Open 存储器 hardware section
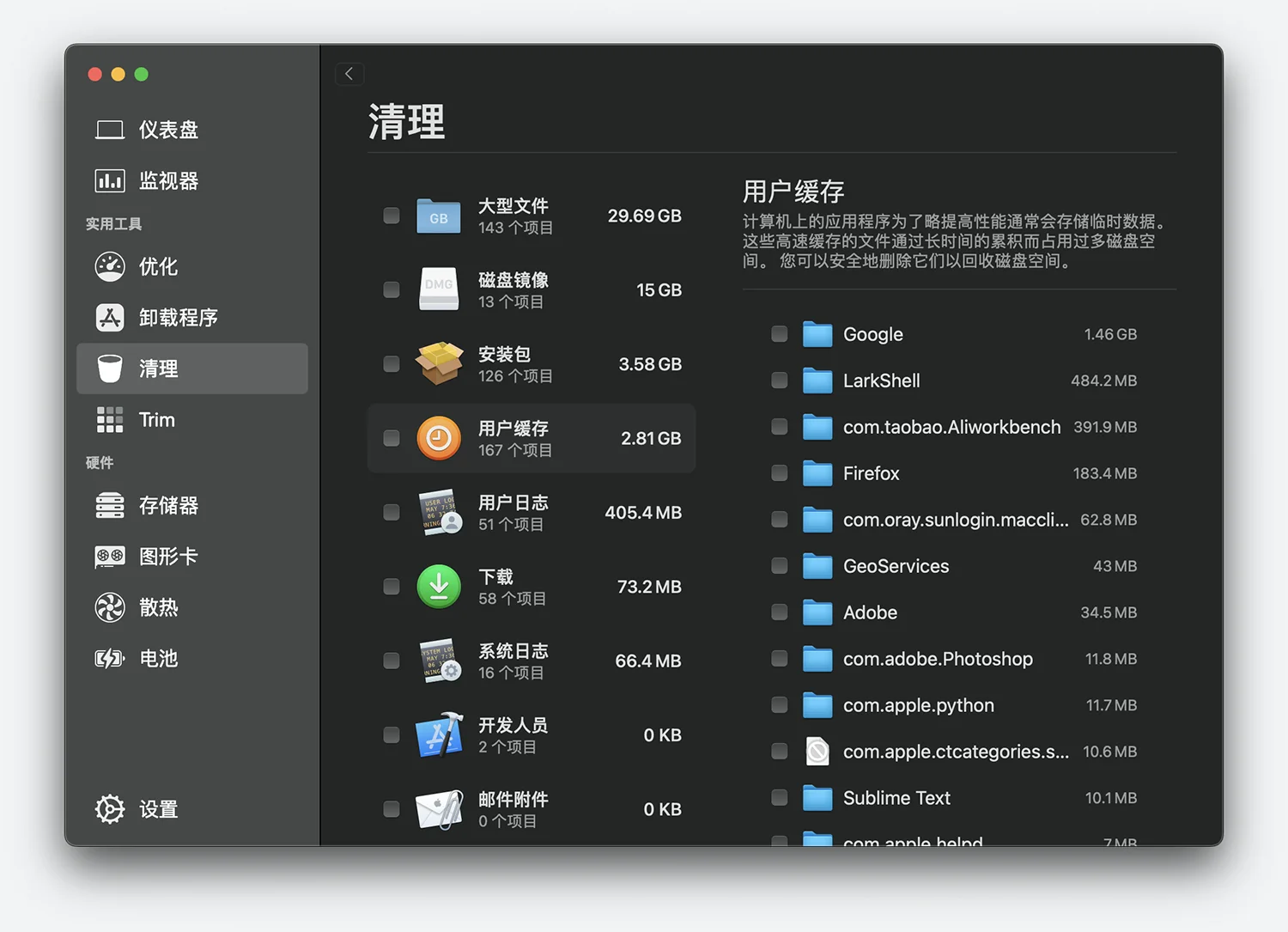Viewport: 1288px width, 932px height. click(x=192, y=505)
